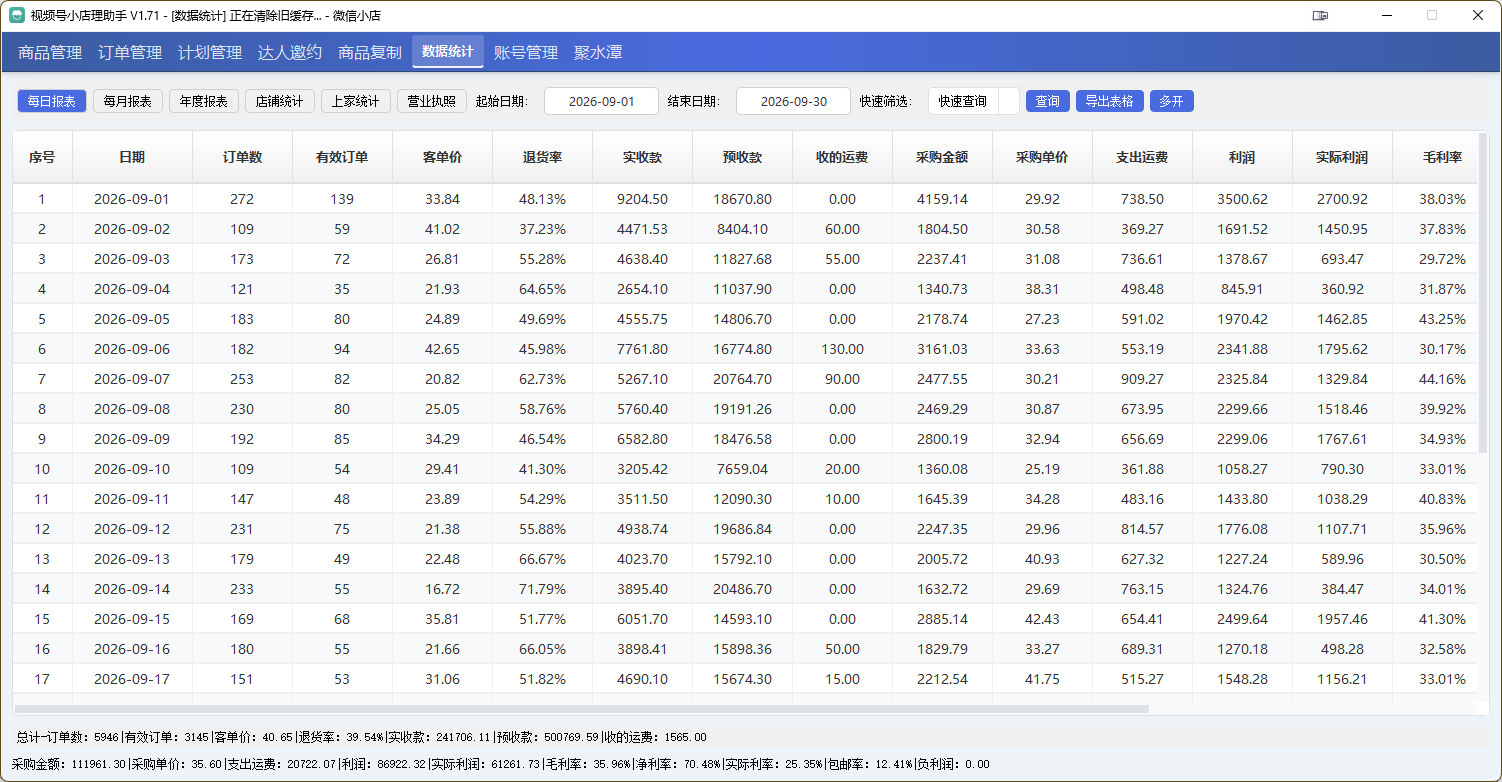
Task: Click the green app icon in the title bar
Action: [16, 16]
